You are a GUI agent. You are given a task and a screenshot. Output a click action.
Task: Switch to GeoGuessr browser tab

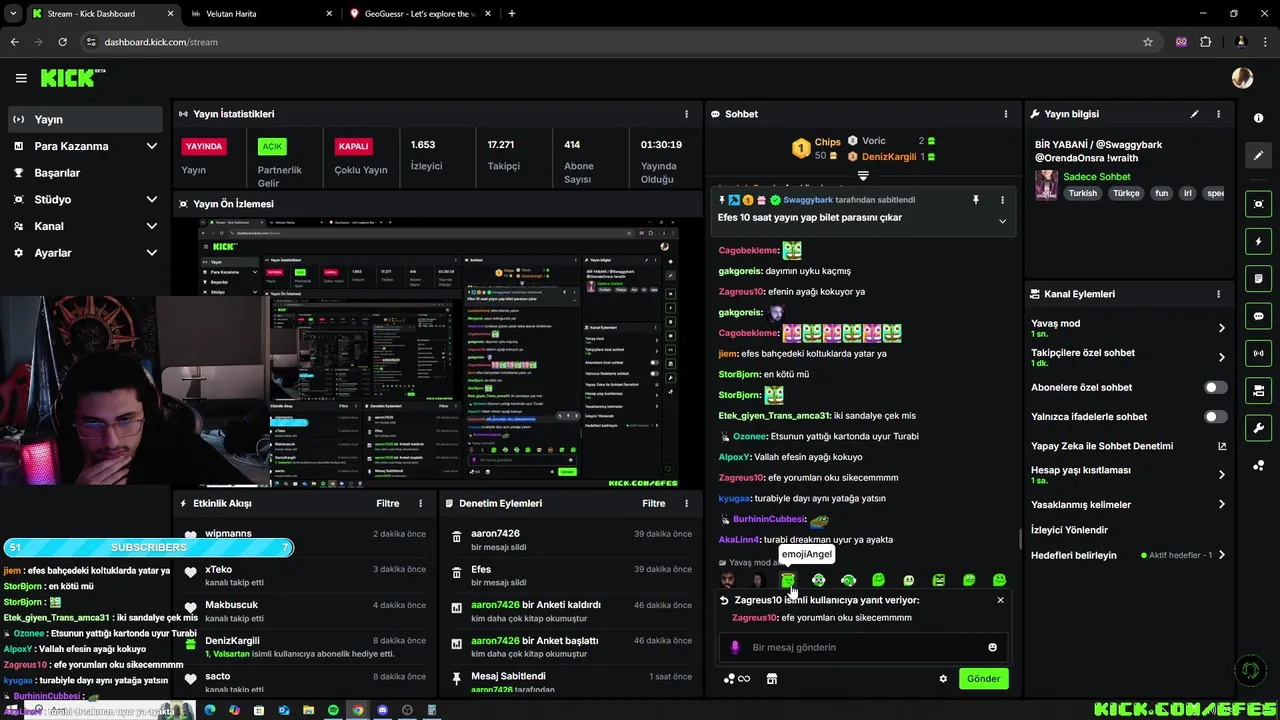click(420, 14)
